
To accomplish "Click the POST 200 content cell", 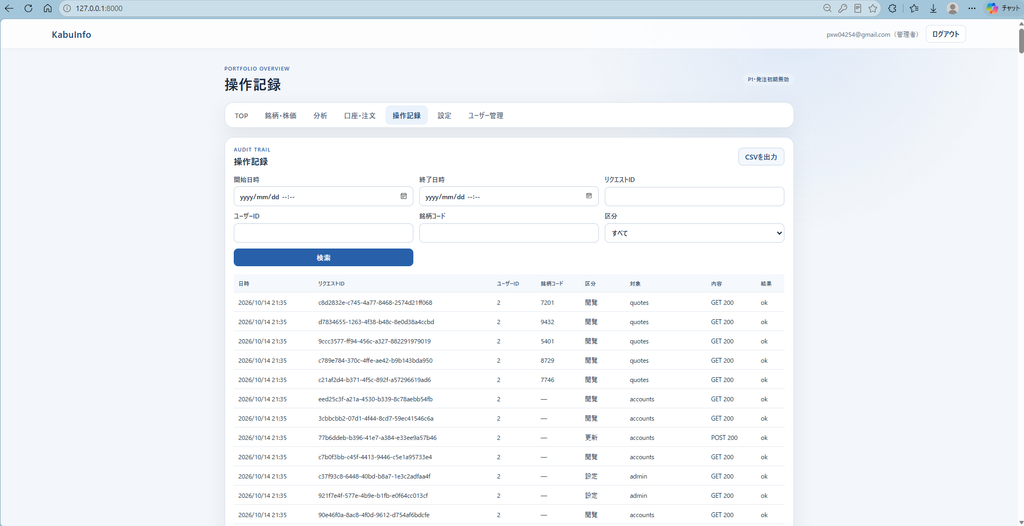I will coord(724,438).
